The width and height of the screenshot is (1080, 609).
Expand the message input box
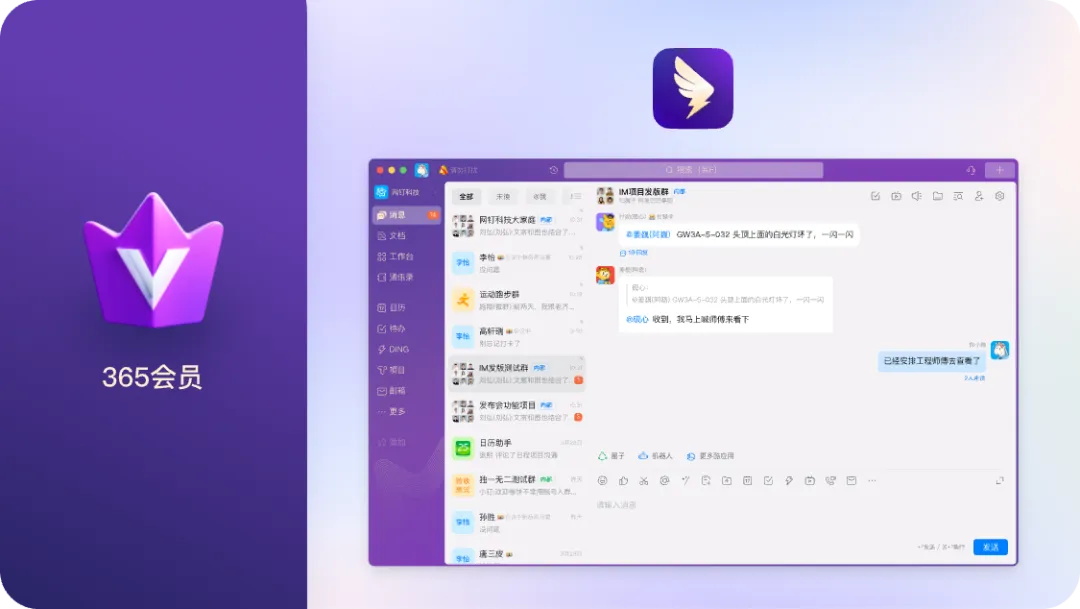(999, 481)
